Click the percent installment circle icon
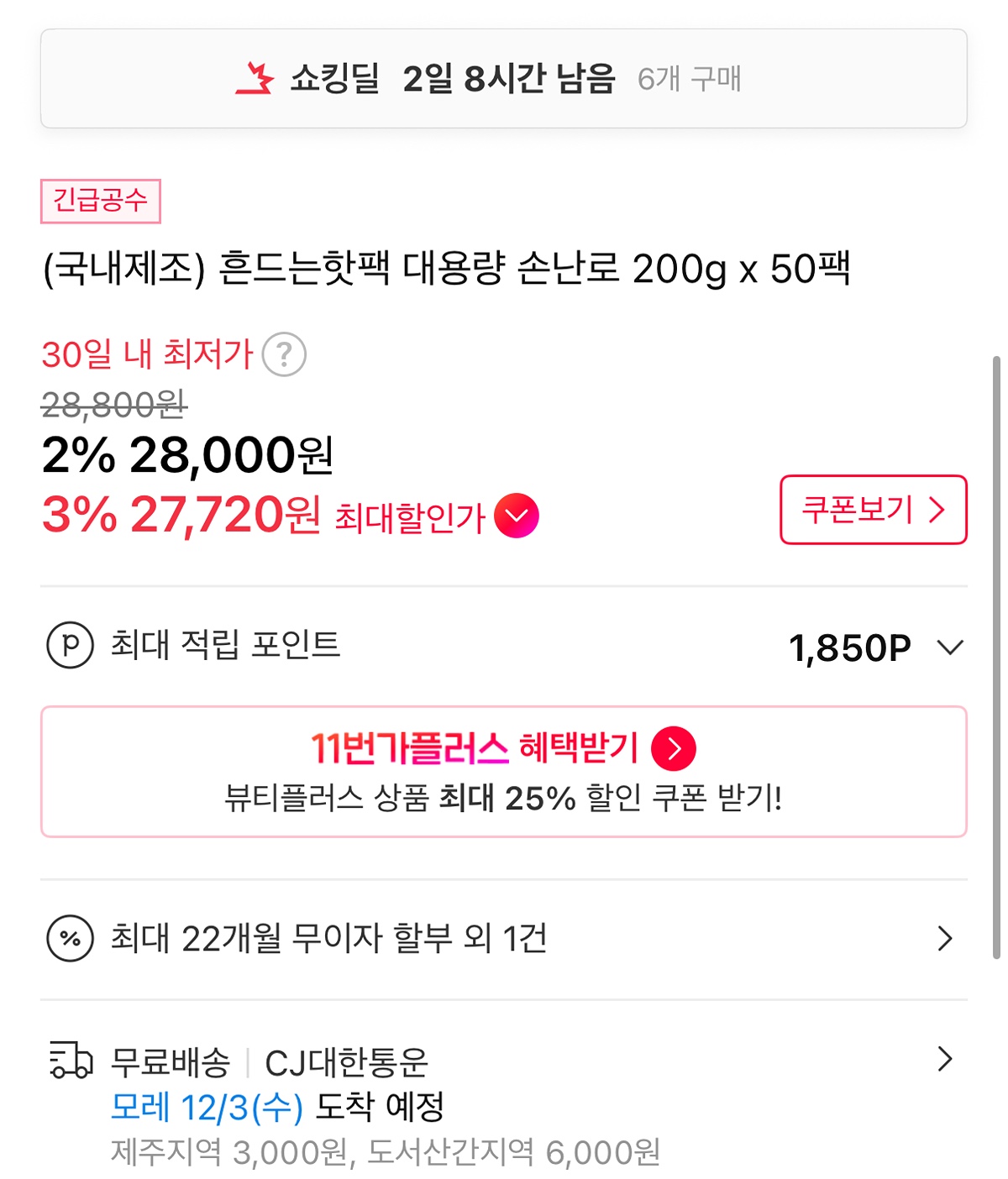 (x=70, y=938)
